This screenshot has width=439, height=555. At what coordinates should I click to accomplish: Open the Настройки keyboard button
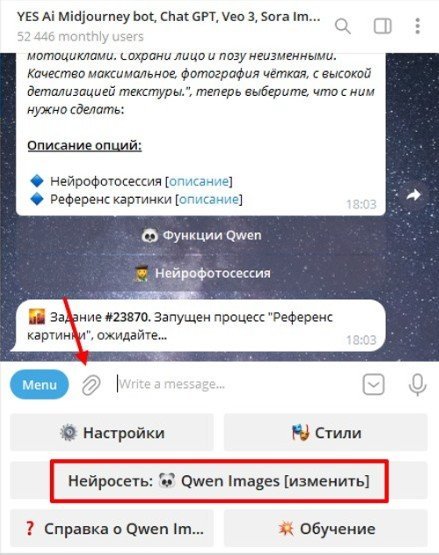[112, 432]
